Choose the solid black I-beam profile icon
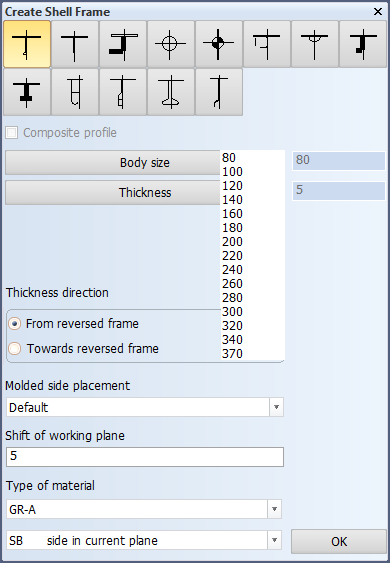The image size is (390, 563). [x=27, y=92]
